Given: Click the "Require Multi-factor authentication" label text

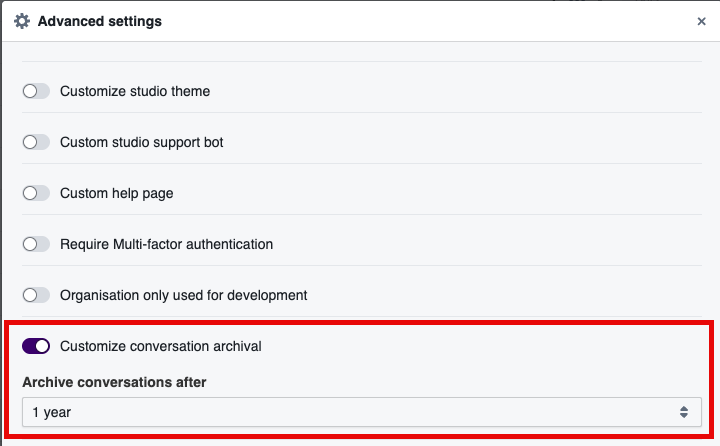Looking at the screenshot, I should [166, 244].
